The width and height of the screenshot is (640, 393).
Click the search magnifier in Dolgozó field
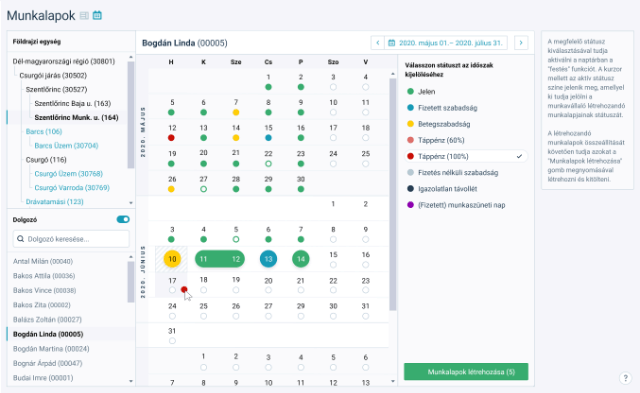(x=20, y=239)
